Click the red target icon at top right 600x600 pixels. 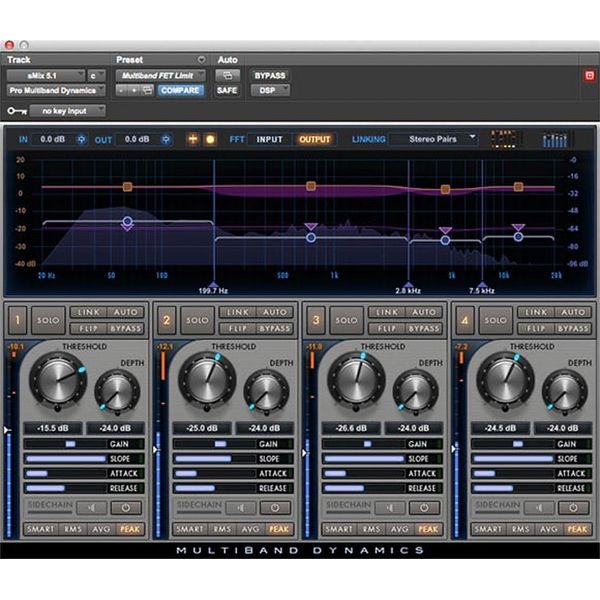pos(589,75)
